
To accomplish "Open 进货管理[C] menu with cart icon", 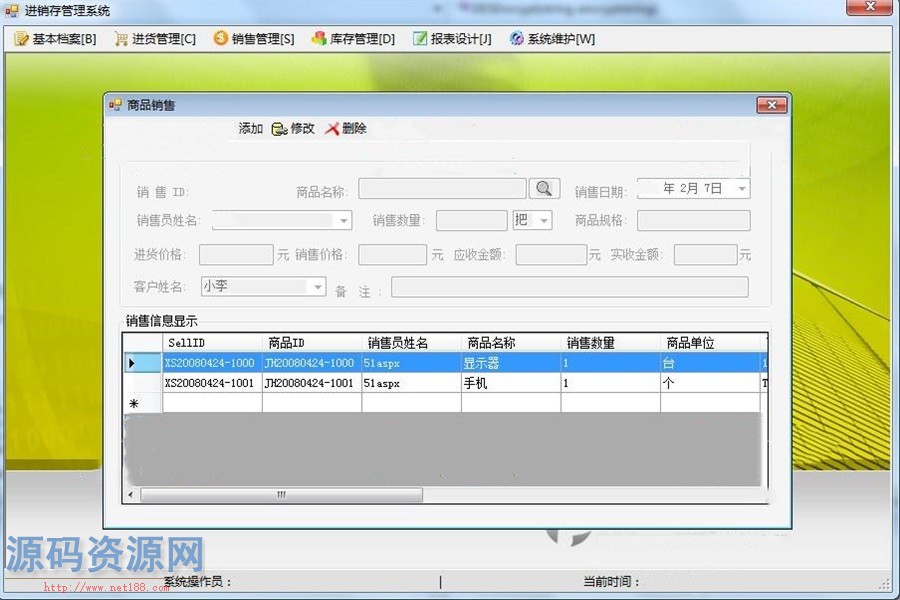I will tap(154, 39).
